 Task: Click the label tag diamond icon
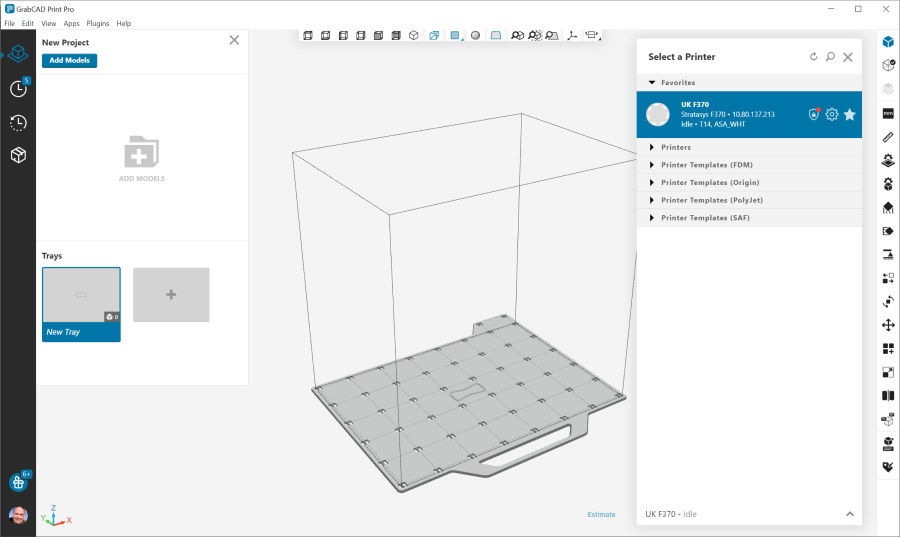click(x=888, y=231)
